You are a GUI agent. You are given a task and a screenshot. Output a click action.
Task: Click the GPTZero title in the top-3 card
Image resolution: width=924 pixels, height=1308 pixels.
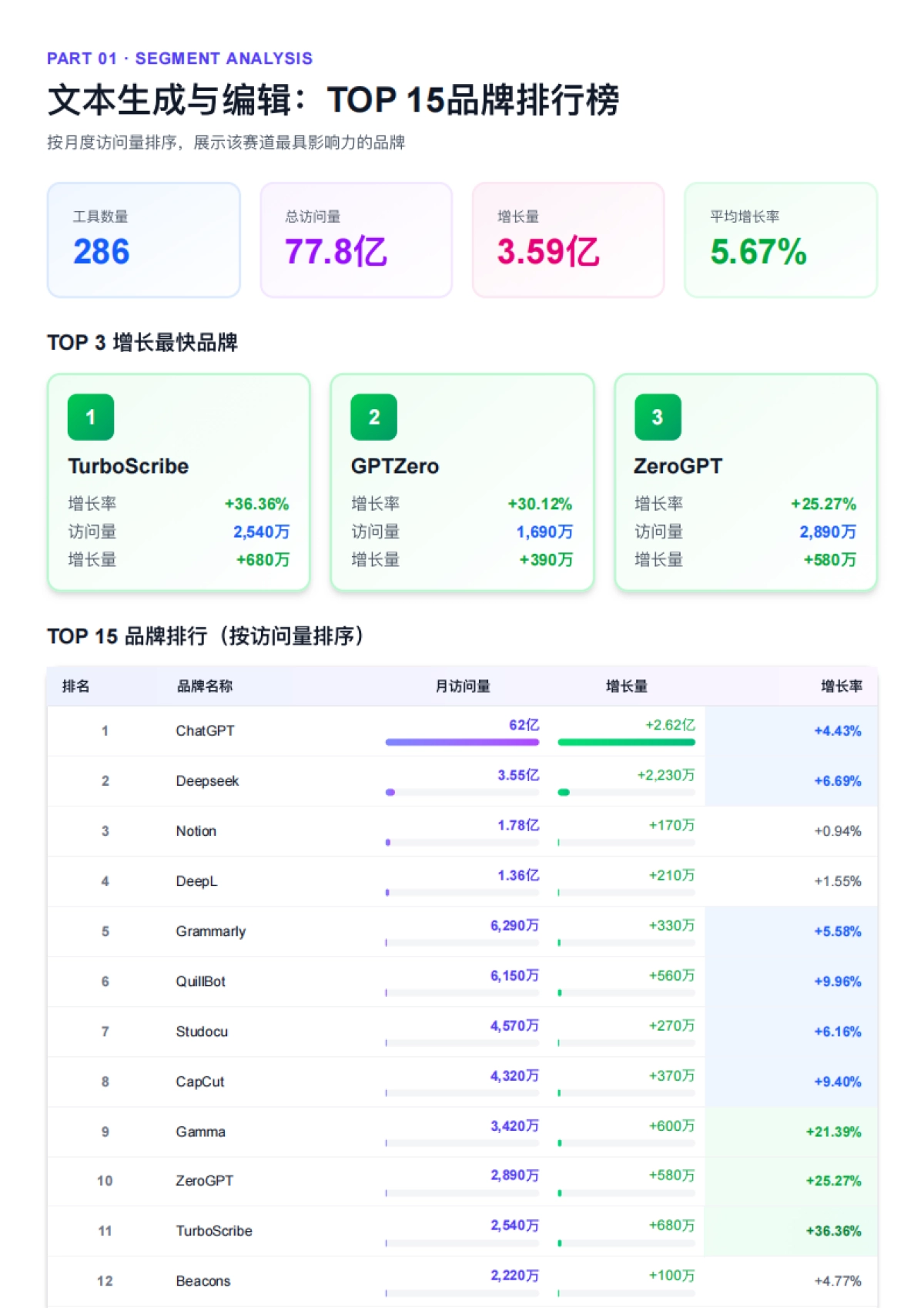pos(394,466)
